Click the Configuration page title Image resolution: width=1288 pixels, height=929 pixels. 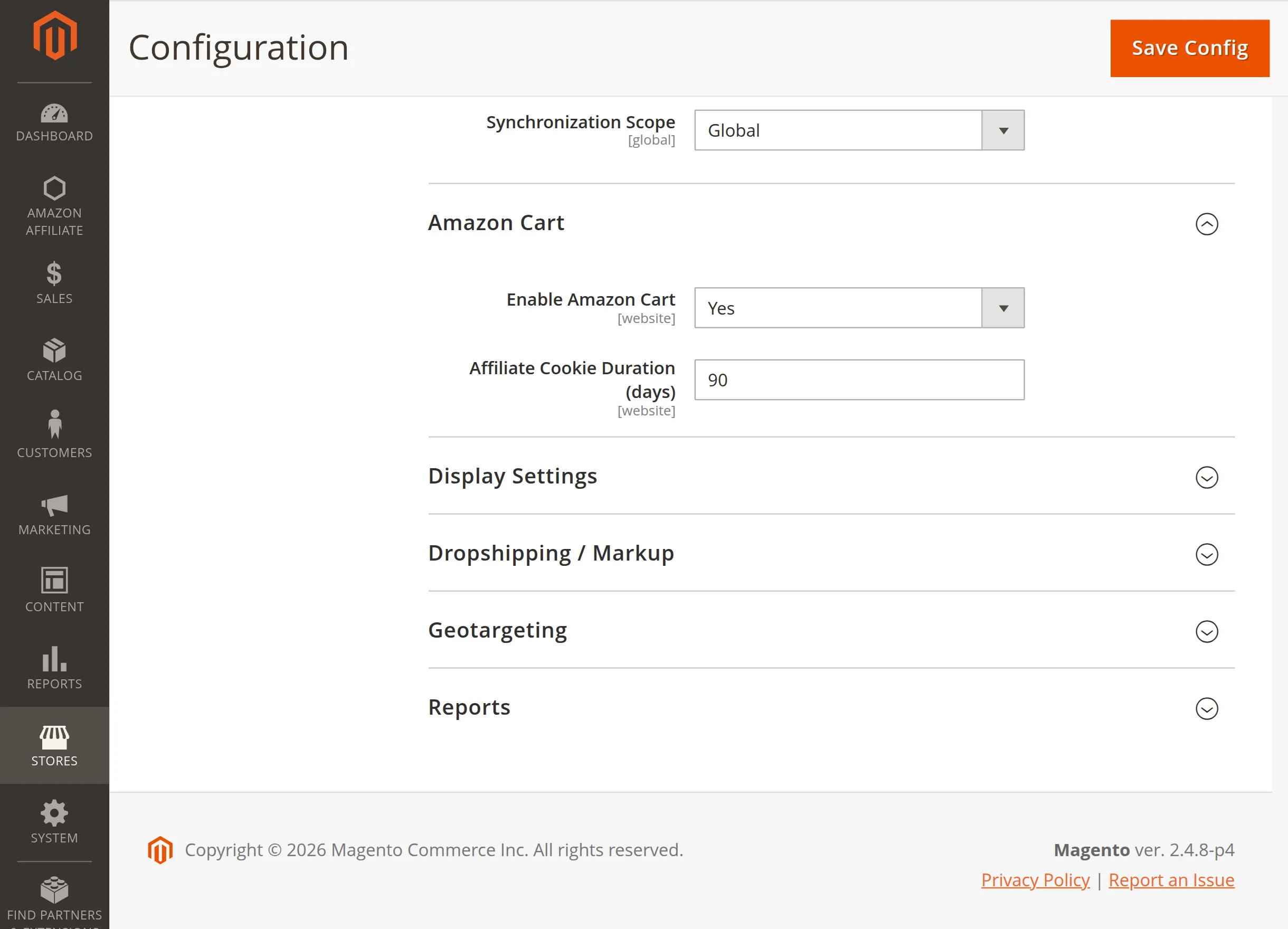click(x=239, y=48)
